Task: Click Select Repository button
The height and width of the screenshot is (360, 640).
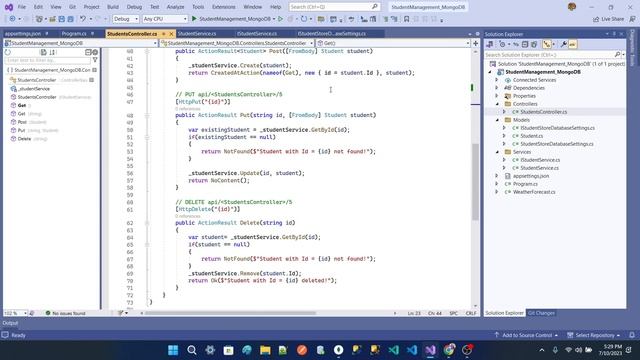Action: [594, 335]
